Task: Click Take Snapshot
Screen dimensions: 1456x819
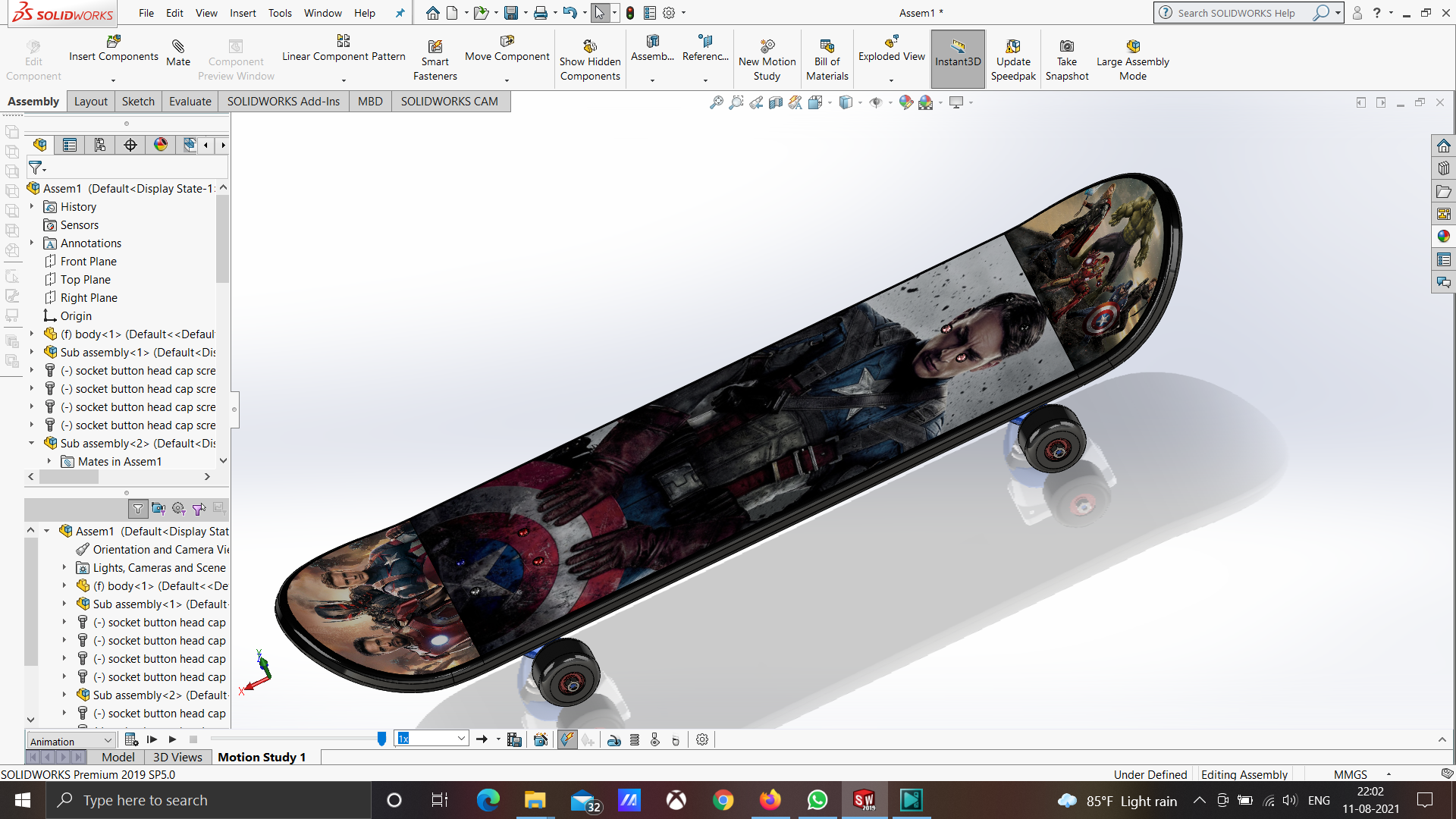Action: pos(1067,61)
